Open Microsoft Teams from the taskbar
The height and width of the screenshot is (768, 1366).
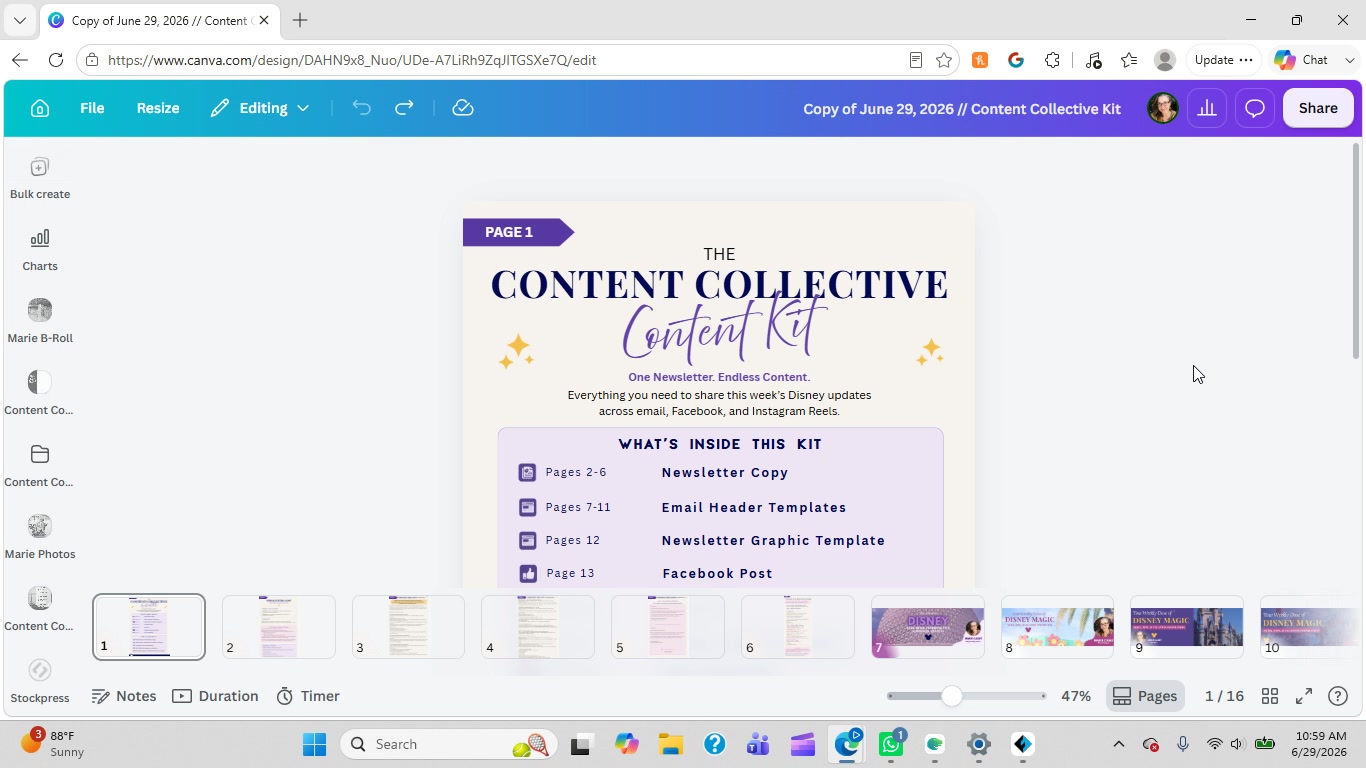coord(758,744)
